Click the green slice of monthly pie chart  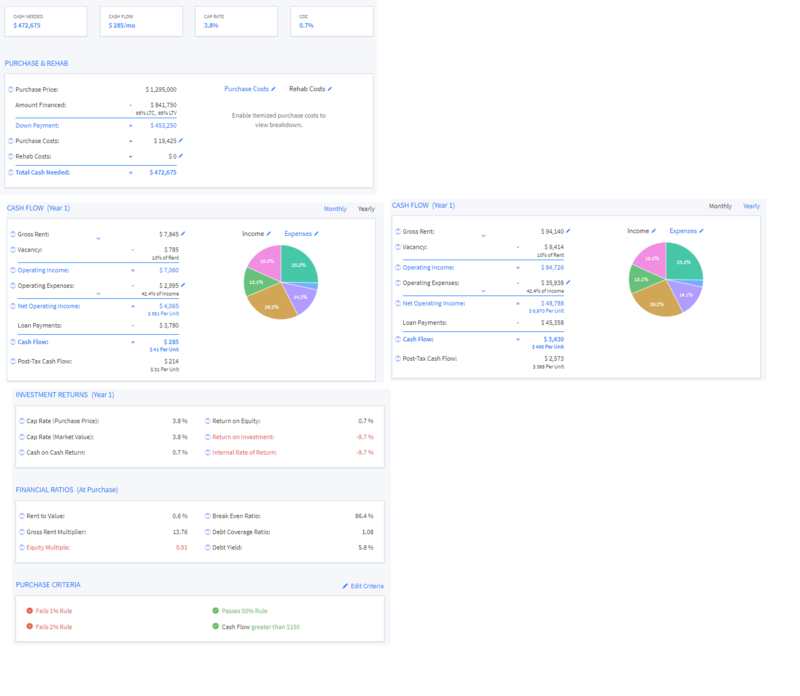pyautogui.click(x=297, y=265)
